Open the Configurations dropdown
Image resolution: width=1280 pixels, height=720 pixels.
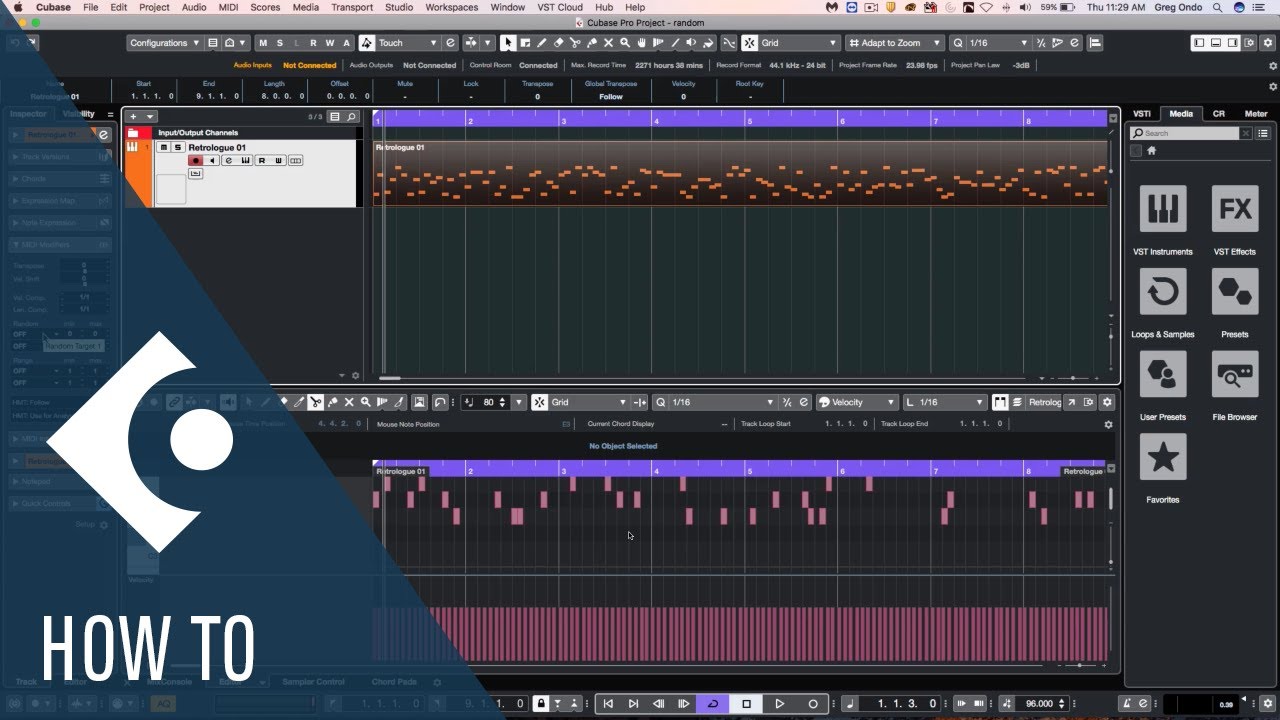[x=165, y=43]
